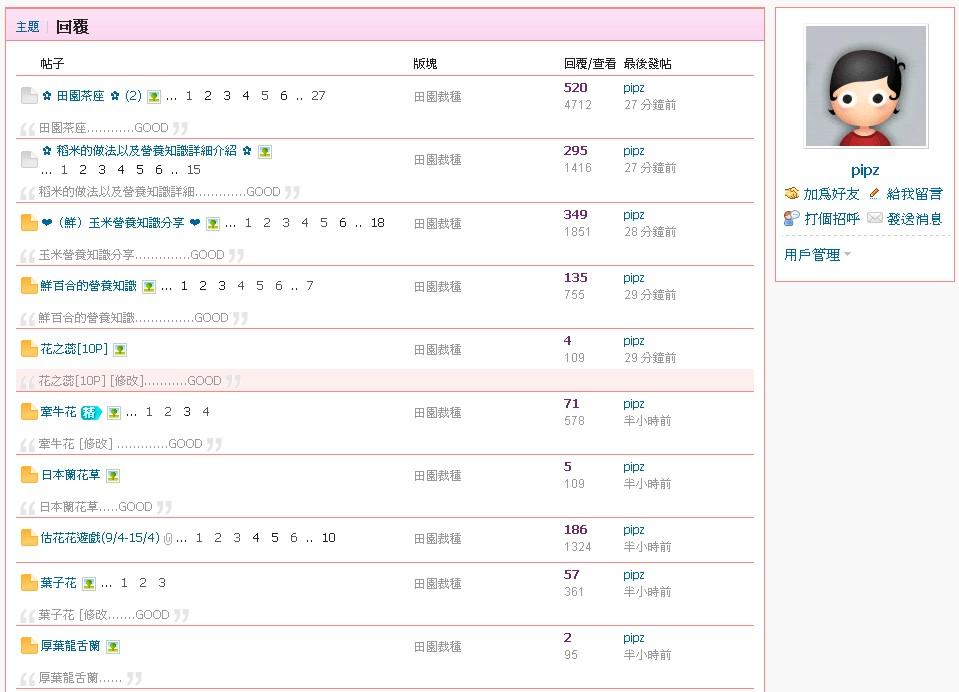Click the folder icon beside 花之蕊[10P]
959x692 pixels.
click(x=29, y=349)
